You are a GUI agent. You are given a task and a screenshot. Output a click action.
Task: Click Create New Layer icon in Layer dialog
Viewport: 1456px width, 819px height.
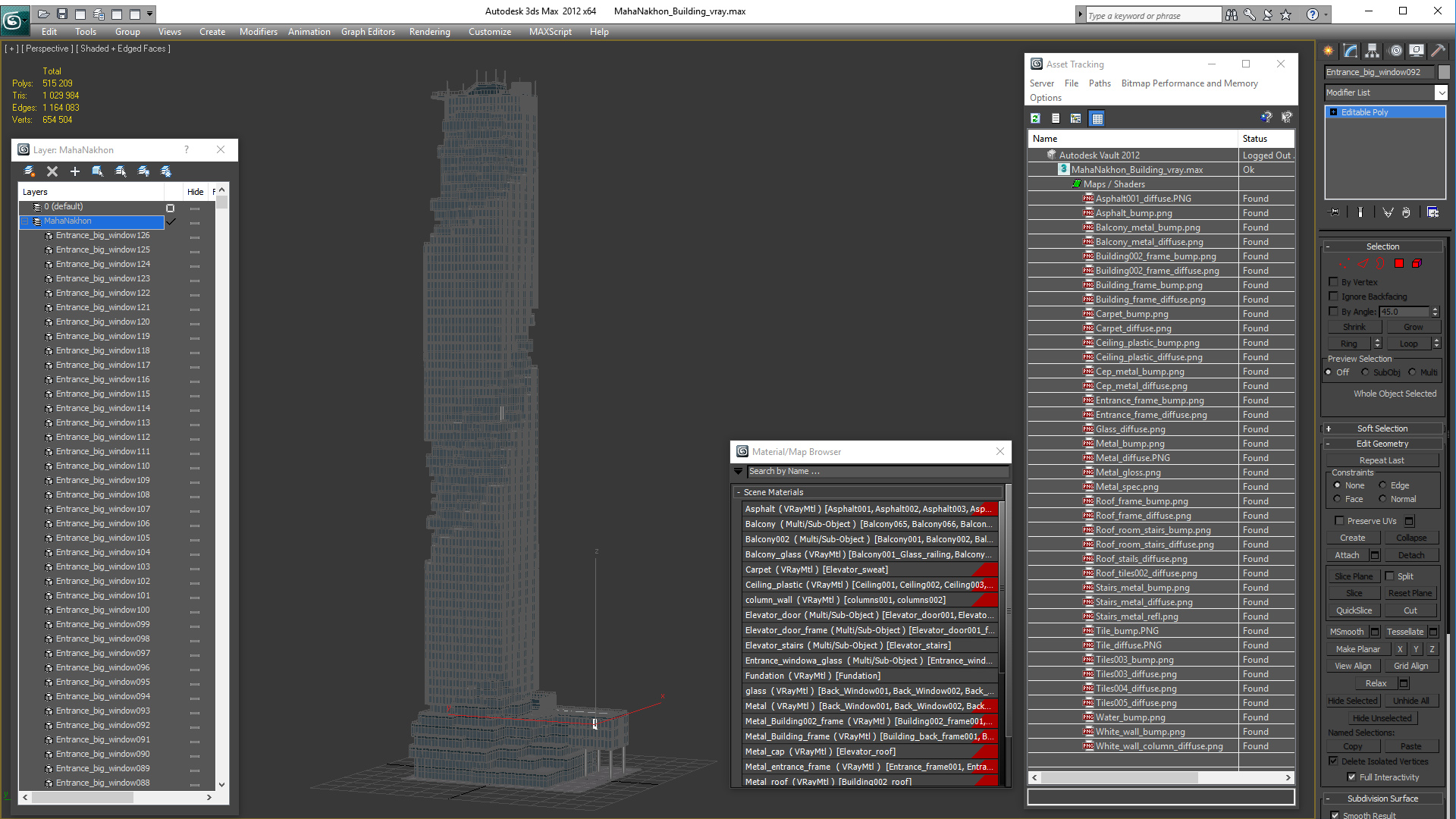coord(30,171)
